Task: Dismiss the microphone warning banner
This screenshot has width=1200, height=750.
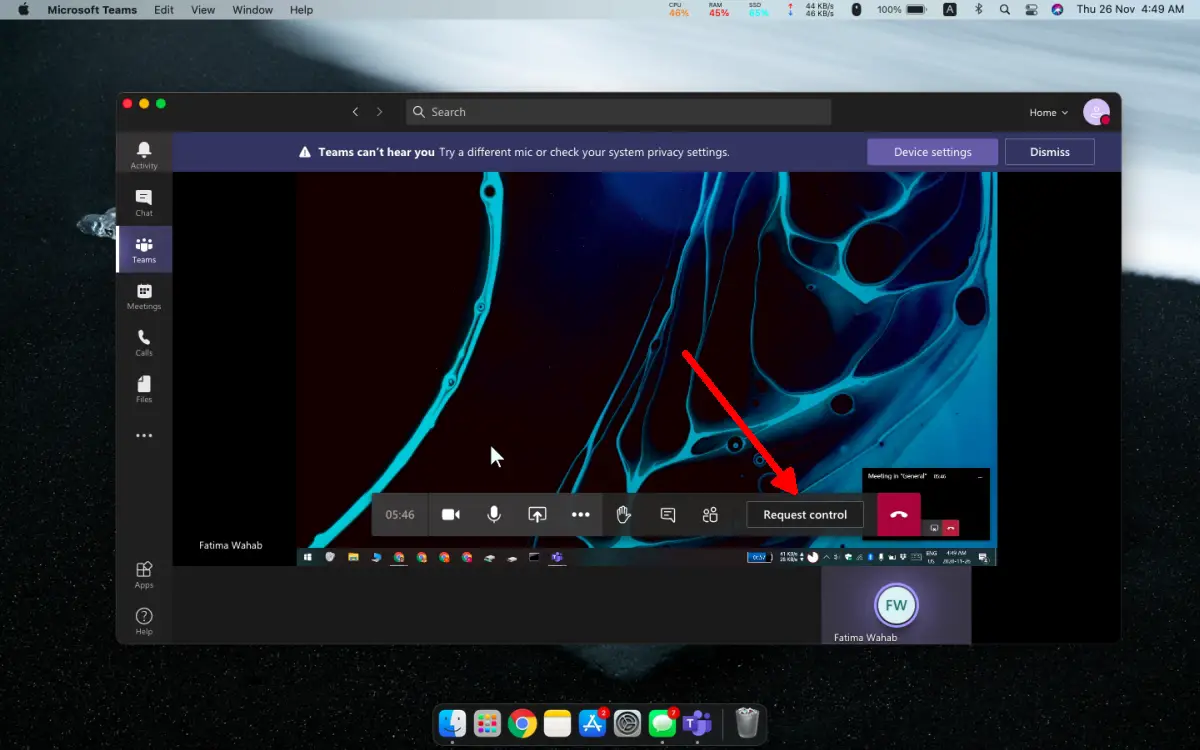Action: point(1049,152)
